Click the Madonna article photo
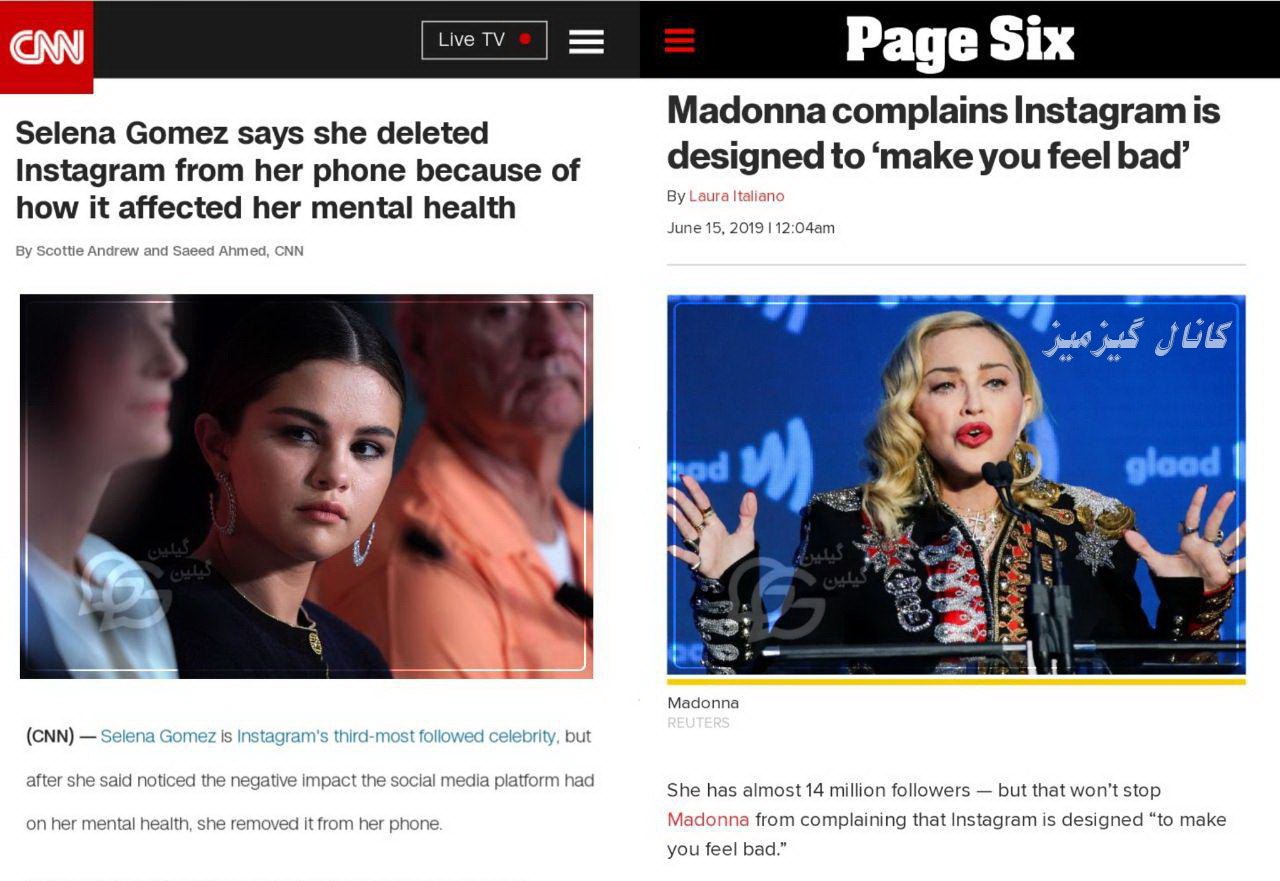1280x881 pixels. point(956,487)
